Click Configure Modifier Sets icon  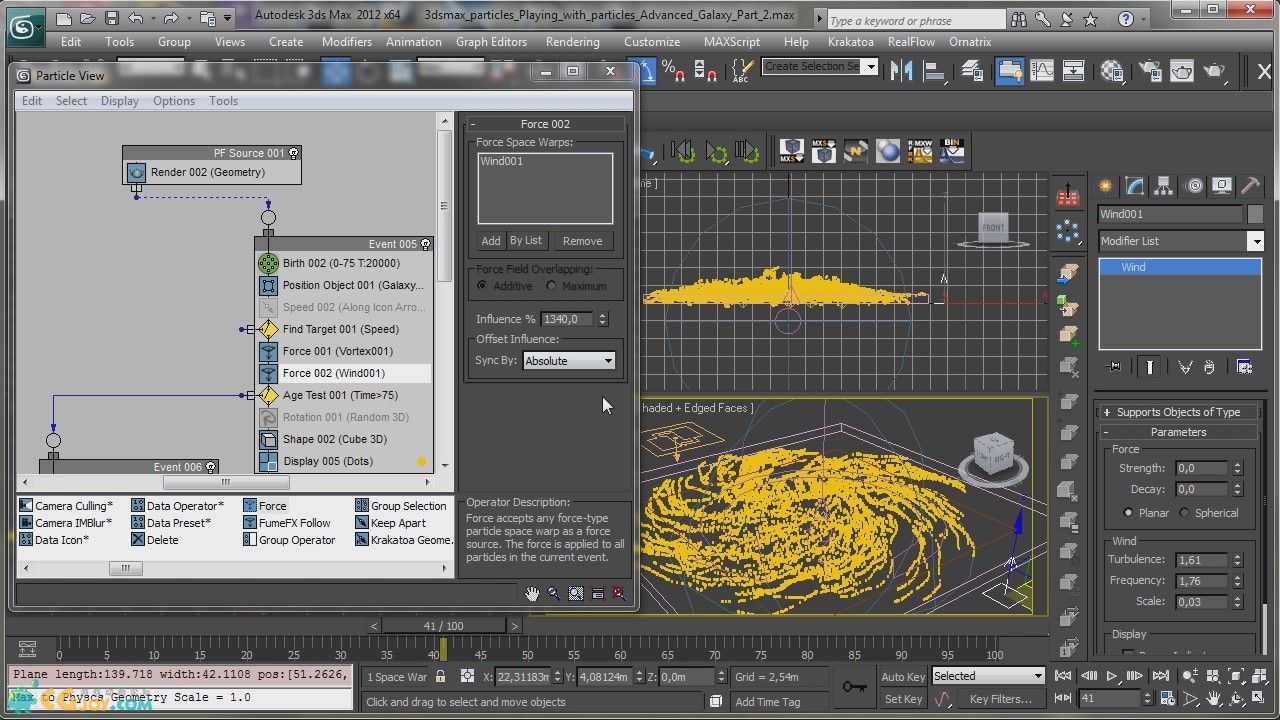click(1244, 367)
